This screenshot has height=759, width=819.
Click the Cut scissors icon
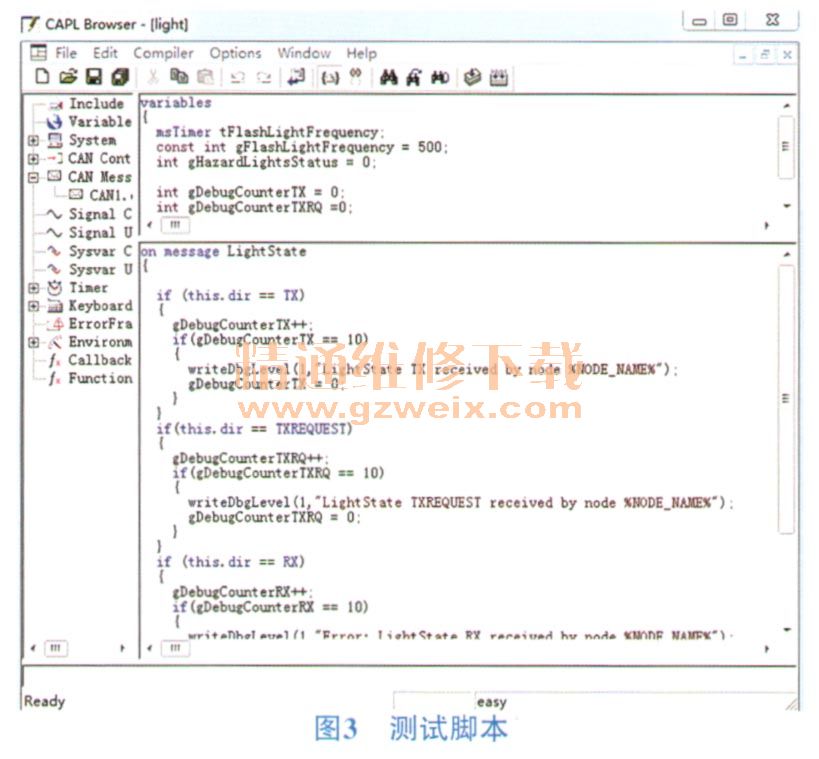[153, 77]
